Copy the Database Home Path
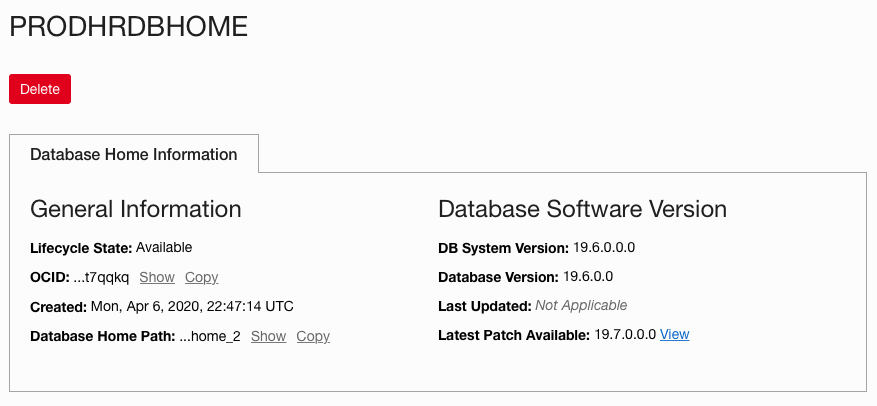 point(313,336)
